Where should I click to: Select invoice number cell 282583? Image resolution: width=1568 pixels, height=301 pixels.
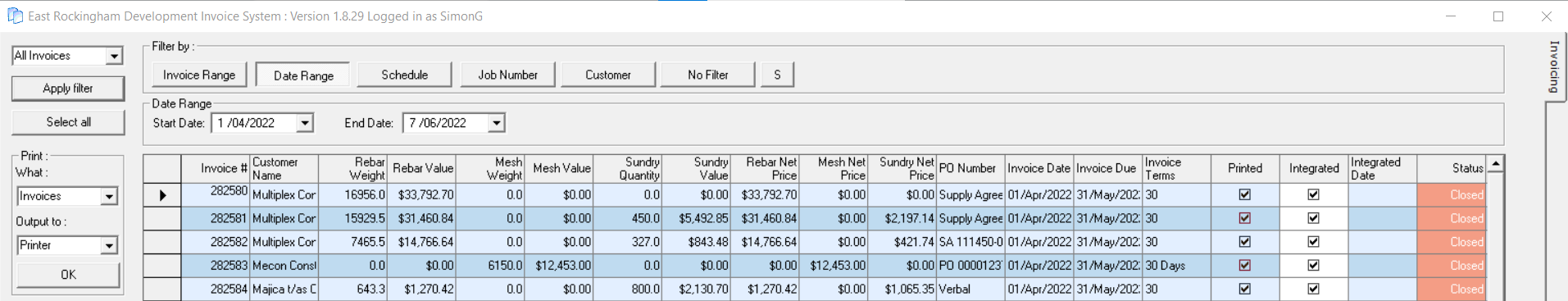[215, 266]
